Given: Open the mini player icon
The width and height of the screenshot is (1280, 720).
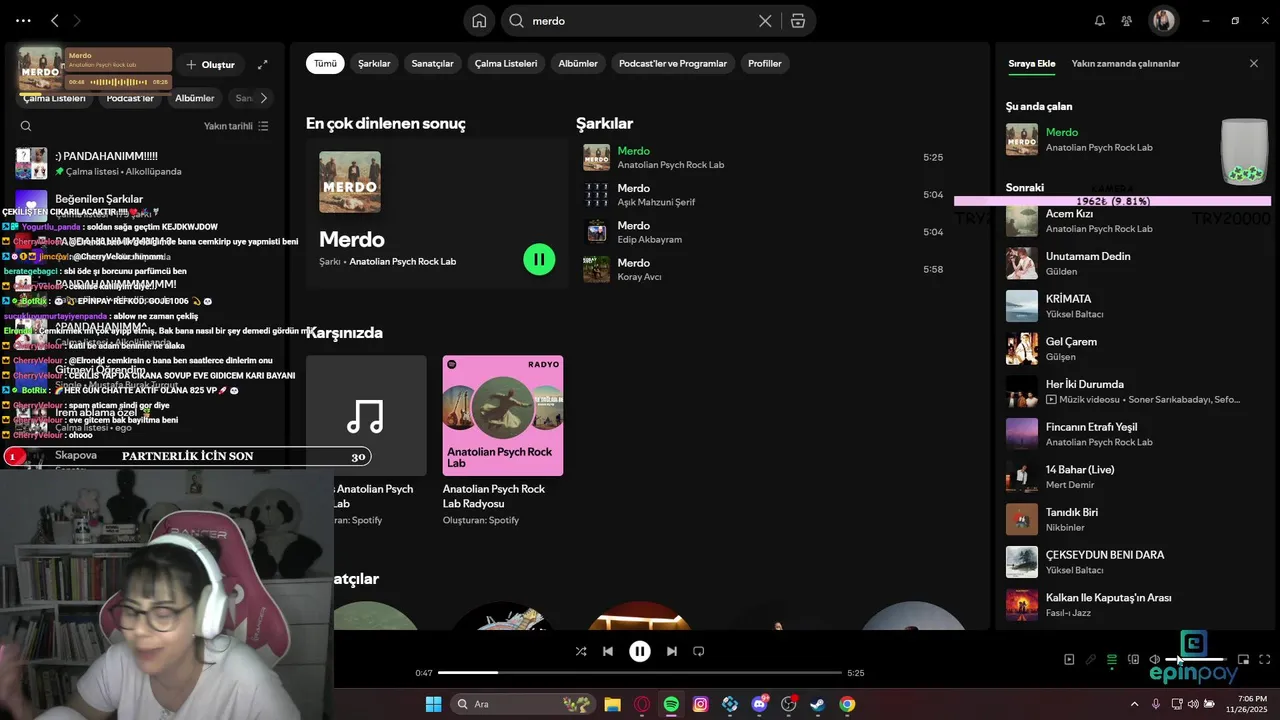Looking at the screenshot, I should (1243, 659).
